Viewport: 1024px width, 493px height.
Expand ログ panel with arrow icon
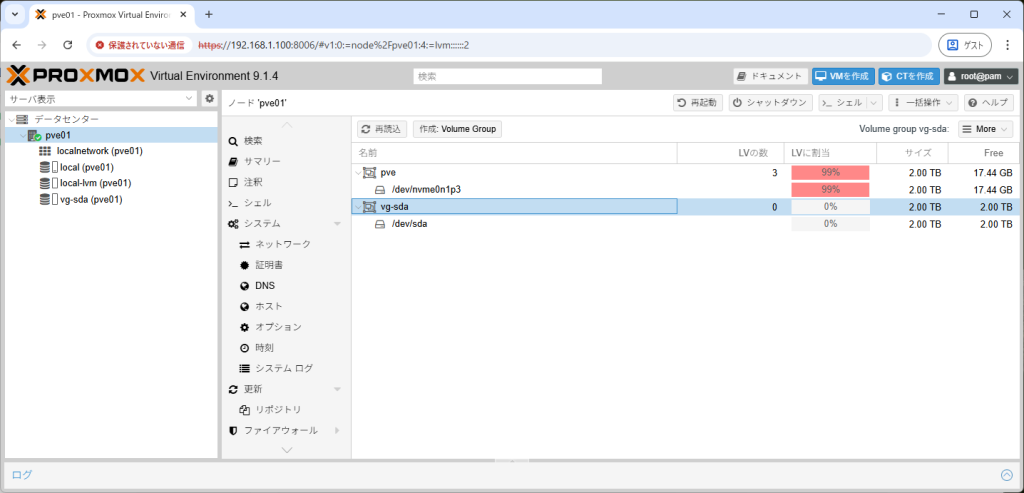[1006, 475]
